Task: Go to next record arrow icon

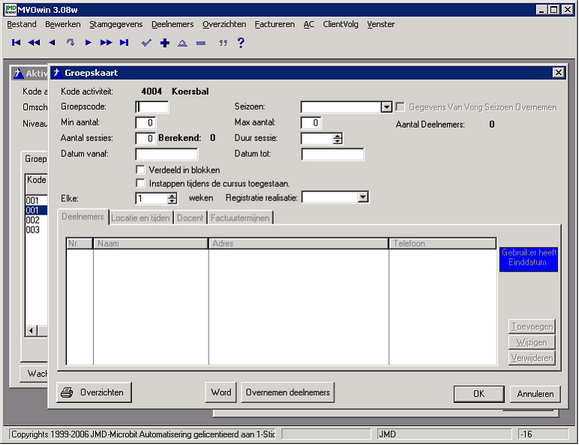Action: 88,43
